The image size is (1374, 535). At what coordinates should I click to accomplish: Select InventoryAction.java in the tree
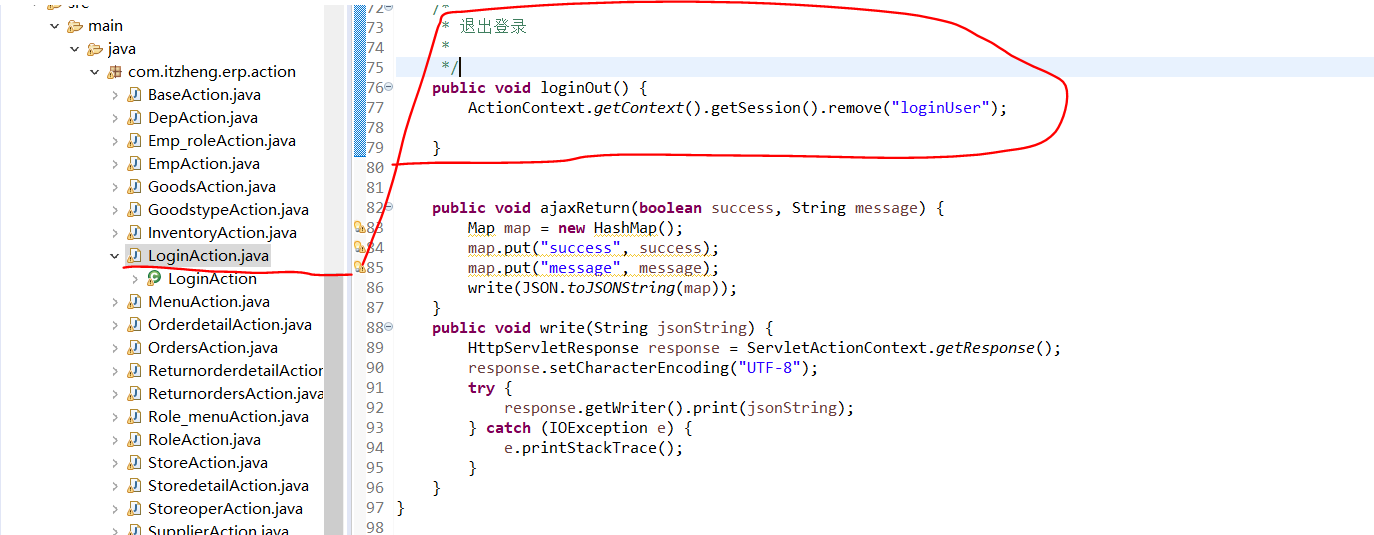[x=222, y=233]
